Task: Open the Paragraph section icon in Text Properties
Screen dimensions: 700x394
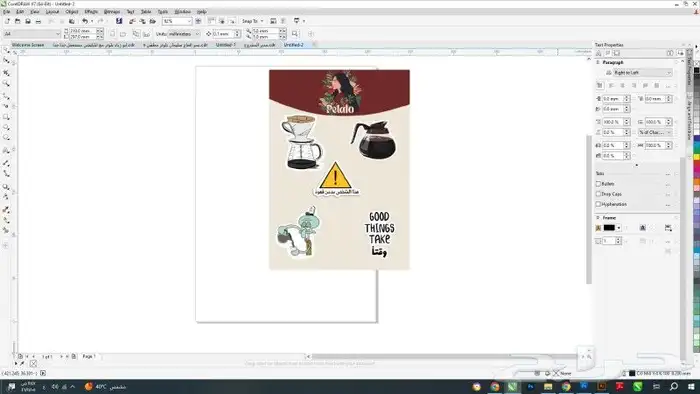Action: [608, 53]
